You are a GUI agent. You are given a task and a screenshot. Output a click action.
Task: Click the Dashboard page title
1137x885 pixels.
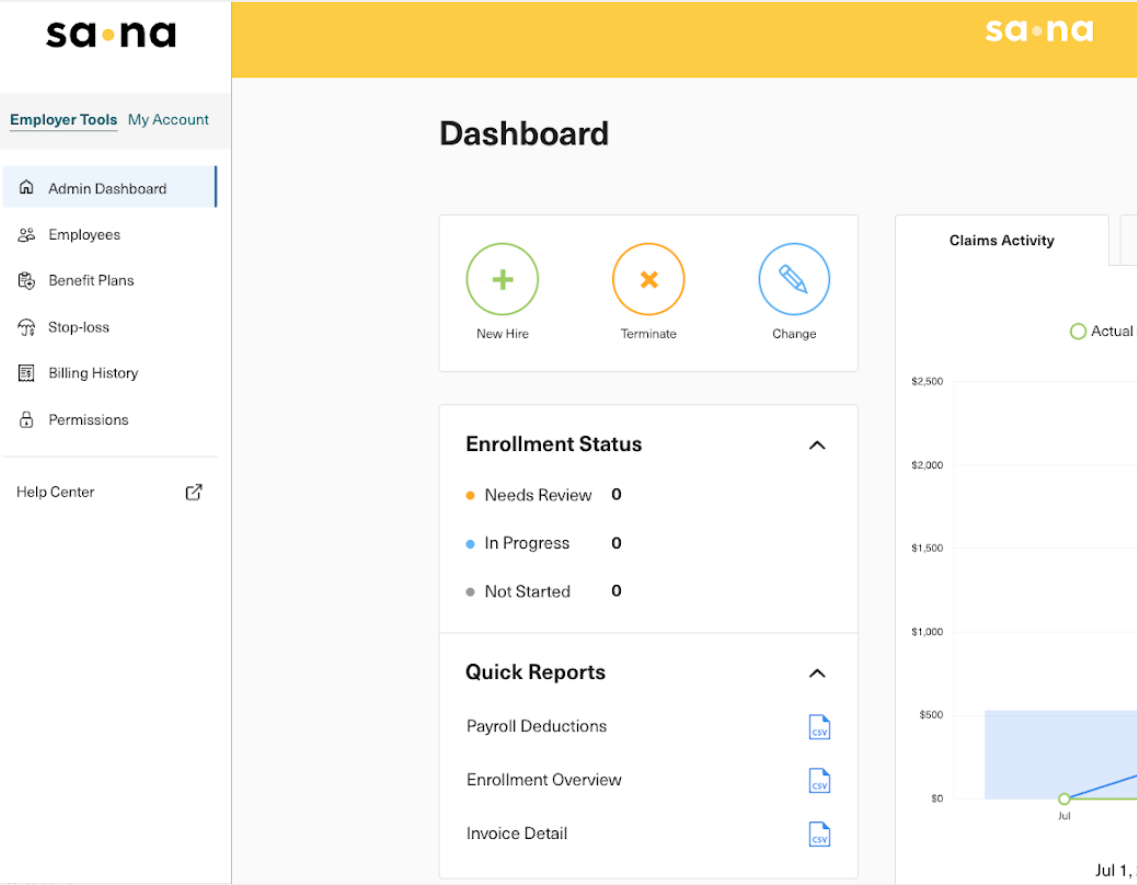[x=524, y=133]
